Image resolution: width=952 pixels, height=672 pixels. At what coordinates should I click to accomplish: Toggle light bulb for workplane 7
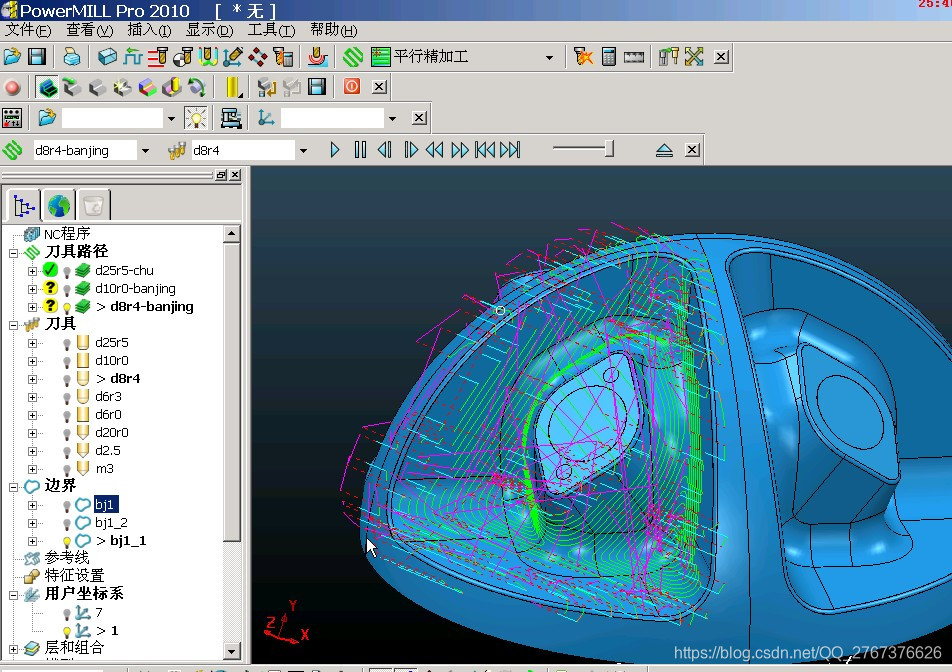pyautogui.click(x=67, y=614)
